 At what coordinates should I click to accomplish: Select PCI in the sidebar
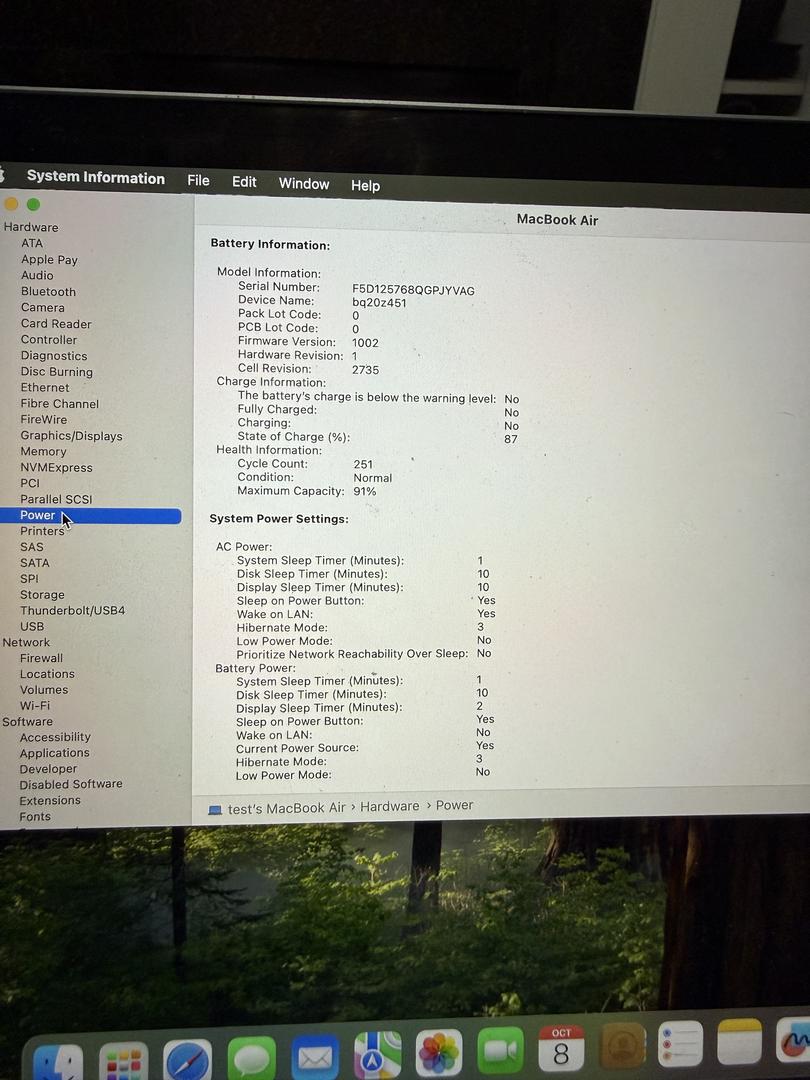coord(30,484)
